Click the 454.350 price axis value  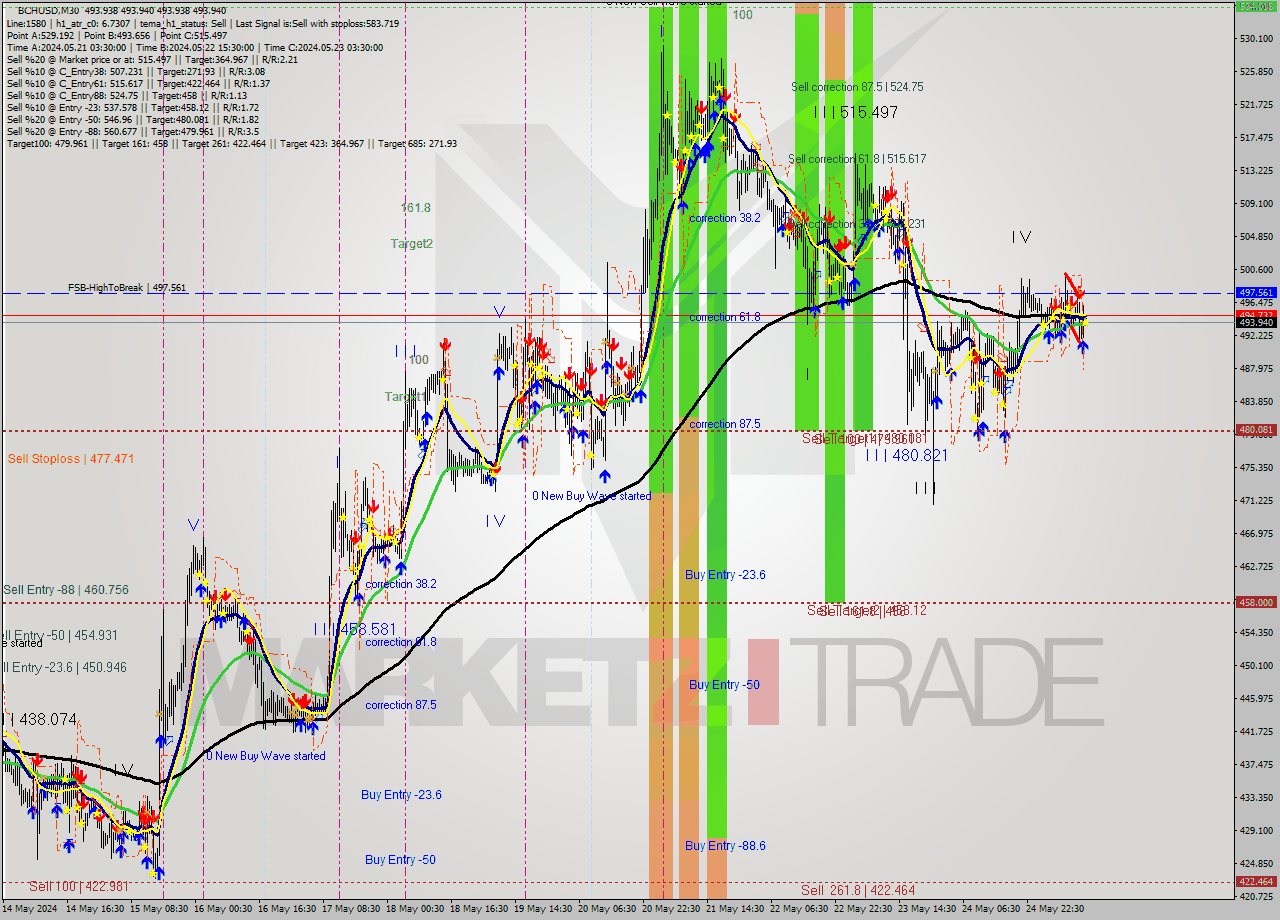(x=1256, y=632)
